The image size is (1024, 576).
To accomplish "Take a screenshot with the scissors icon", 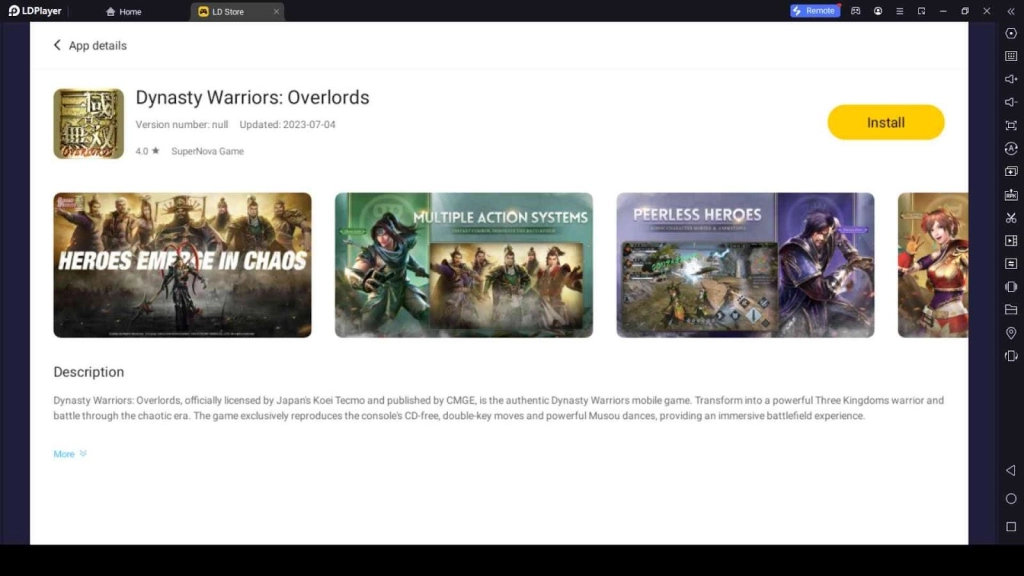I will 1011,217.
